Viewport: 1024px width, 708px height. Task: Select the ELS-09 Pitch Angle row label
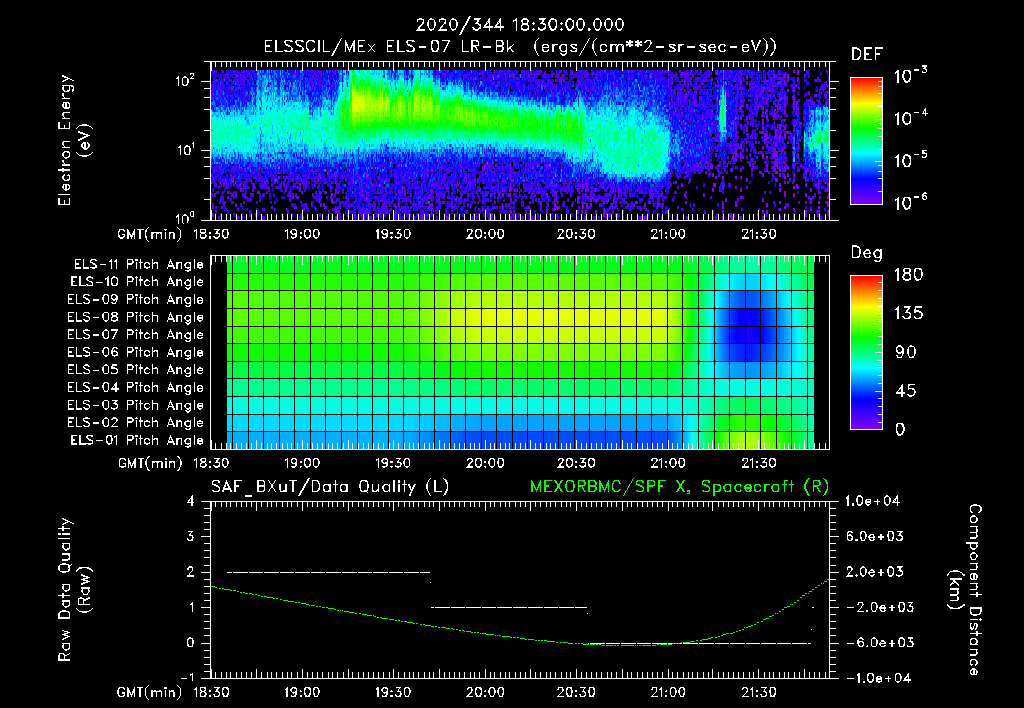[x=135, y=300]
